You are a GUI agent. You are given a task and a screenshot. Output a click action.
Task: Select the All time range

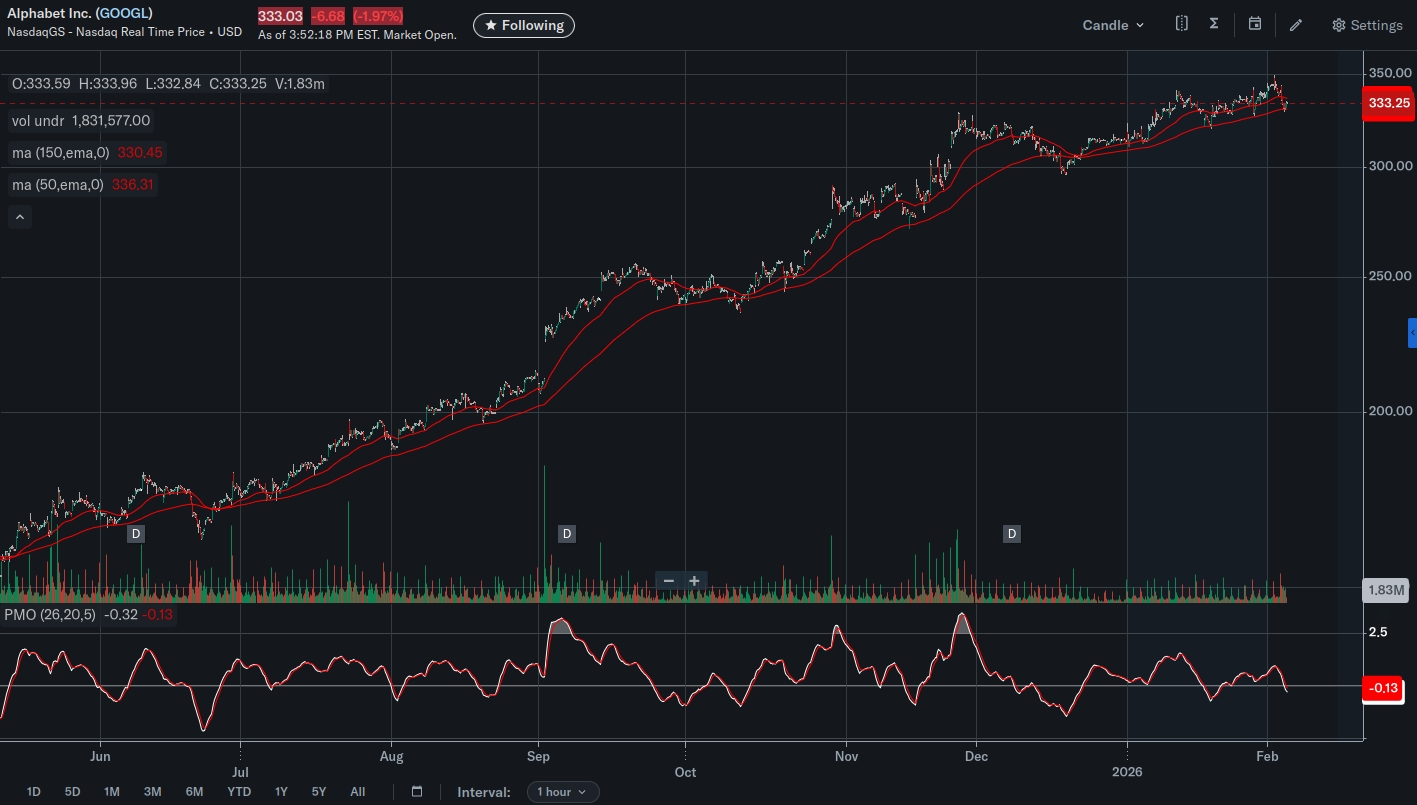pyautogui.click(x=357, y=792)
